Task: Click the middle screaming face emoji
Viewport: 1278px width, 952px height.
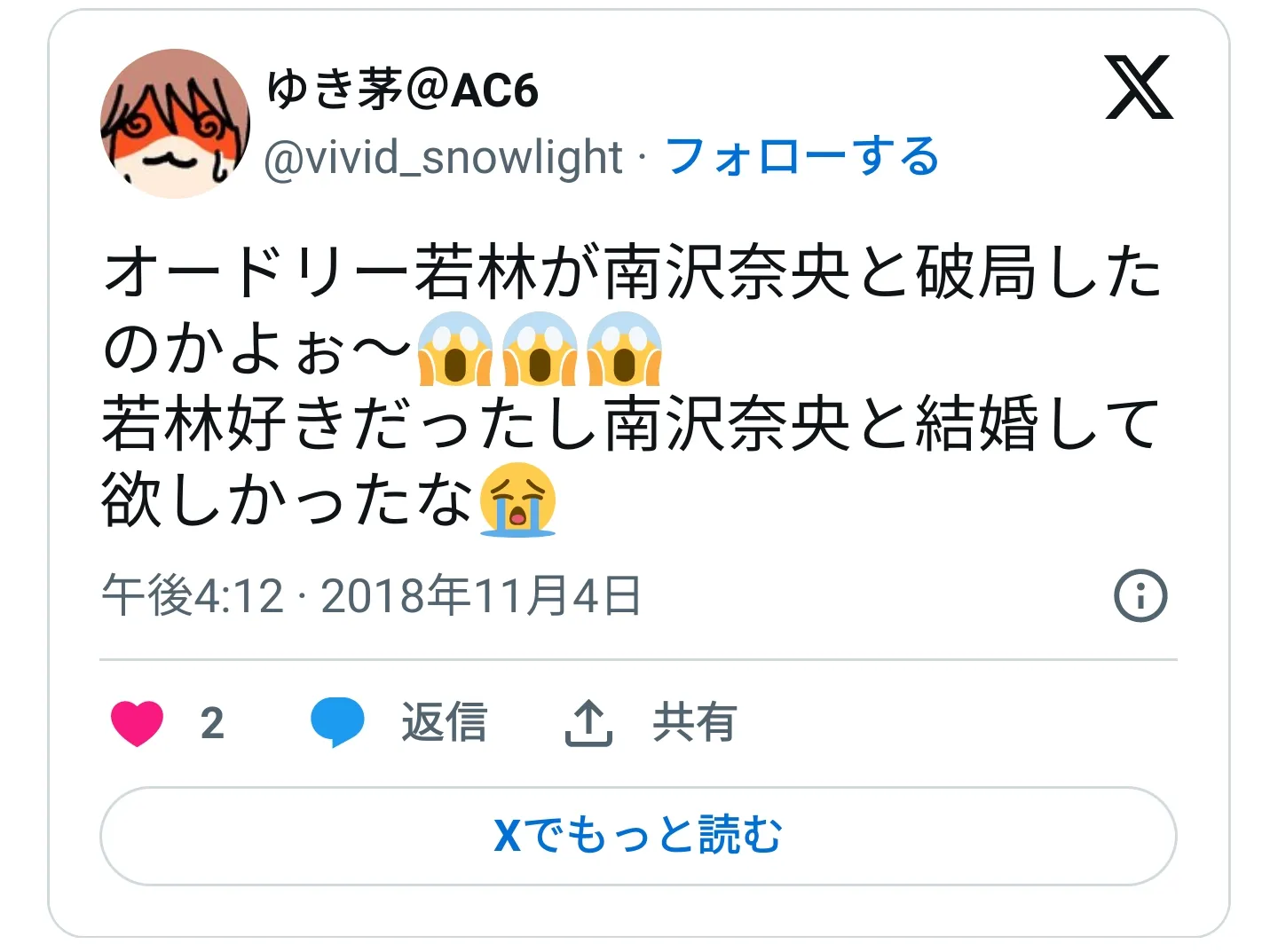Action: click(540, 349)
